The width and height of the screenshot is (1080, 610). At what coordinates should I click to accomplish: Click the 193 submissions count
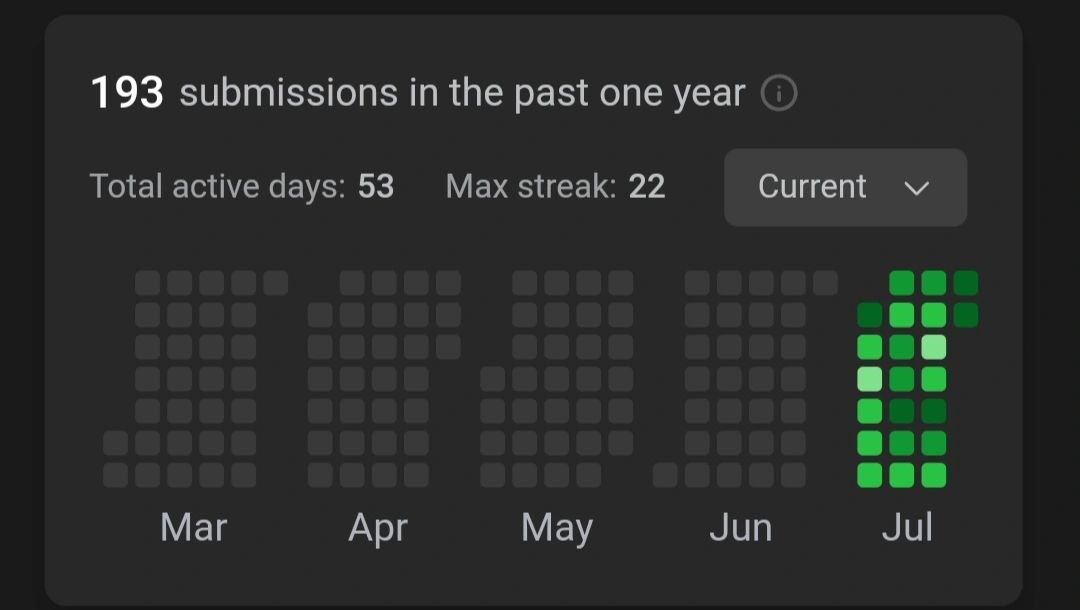(x=127, y=93)
